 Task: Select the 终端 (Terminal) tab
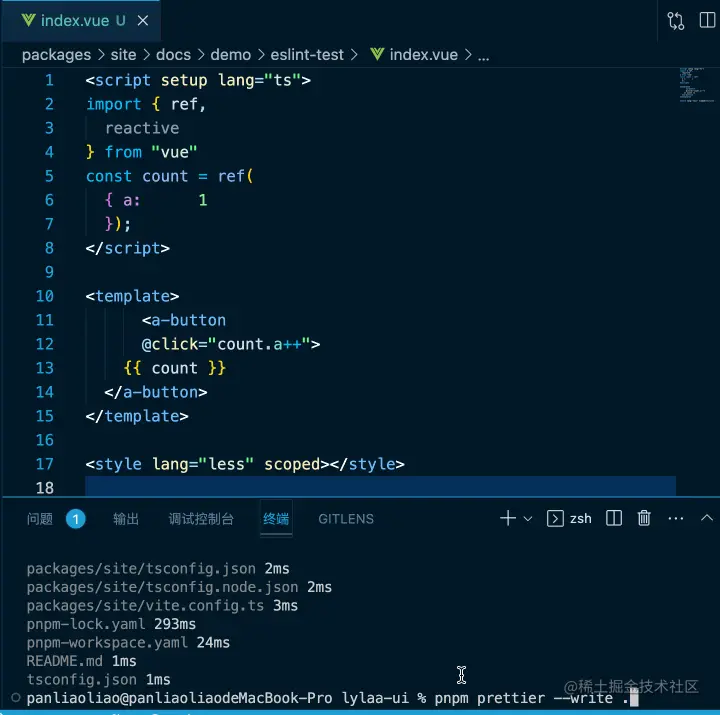tap(276, 519)
